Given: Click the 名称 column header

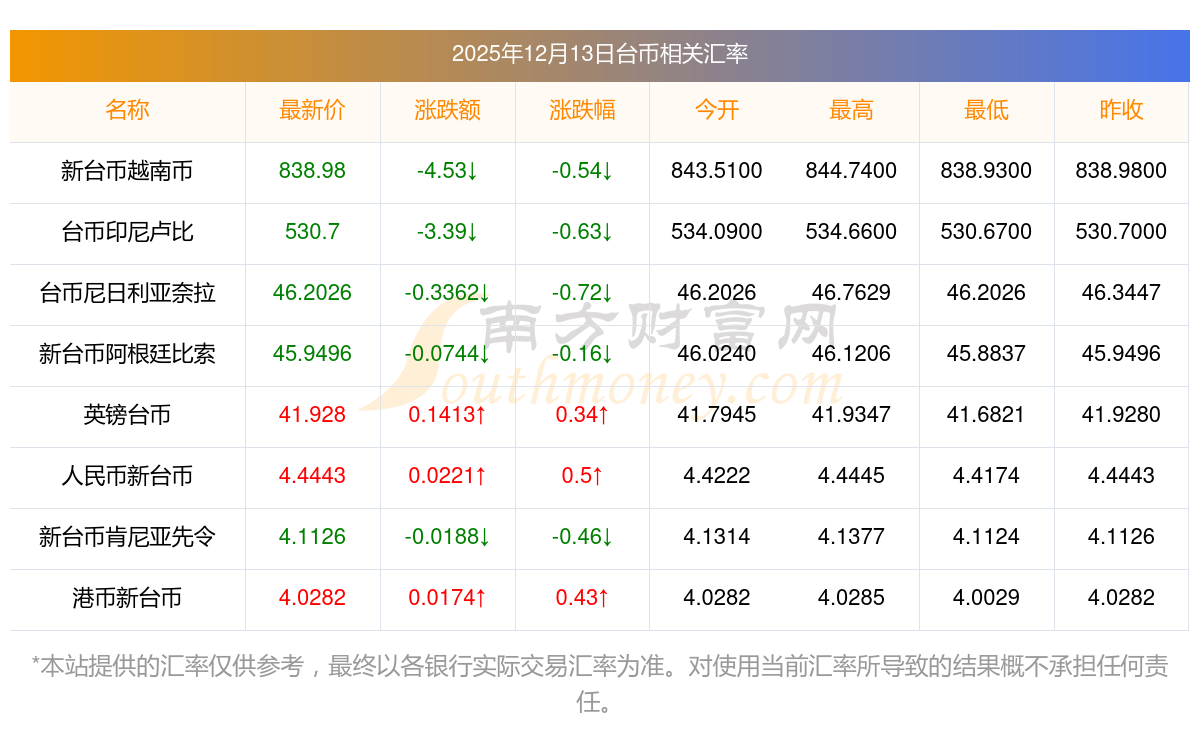Looking at the screenshot, I should tap(127, 110).
